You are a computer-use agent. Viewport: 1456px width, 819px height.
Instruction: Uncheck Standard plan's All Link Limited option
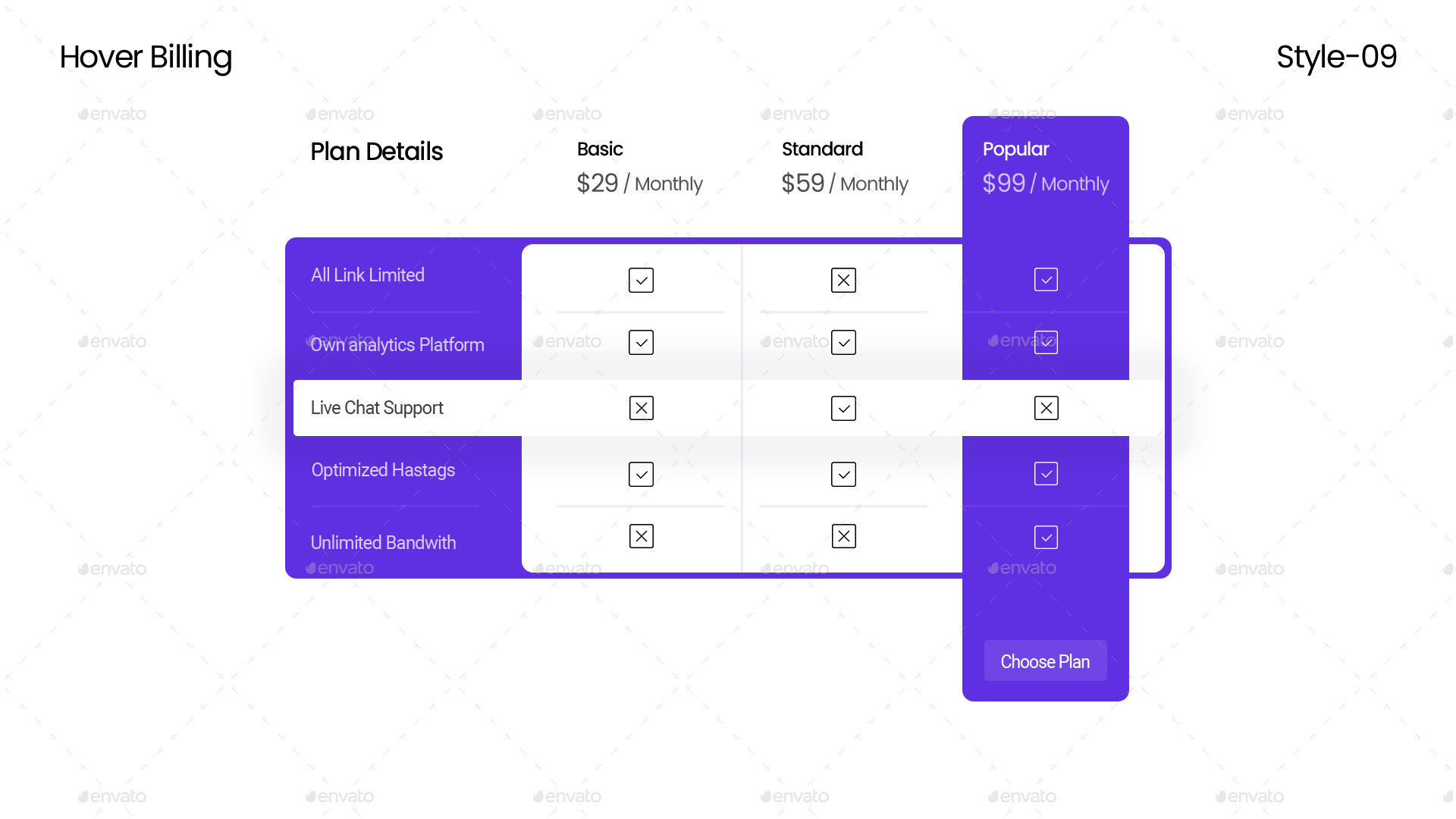[844, 280]
